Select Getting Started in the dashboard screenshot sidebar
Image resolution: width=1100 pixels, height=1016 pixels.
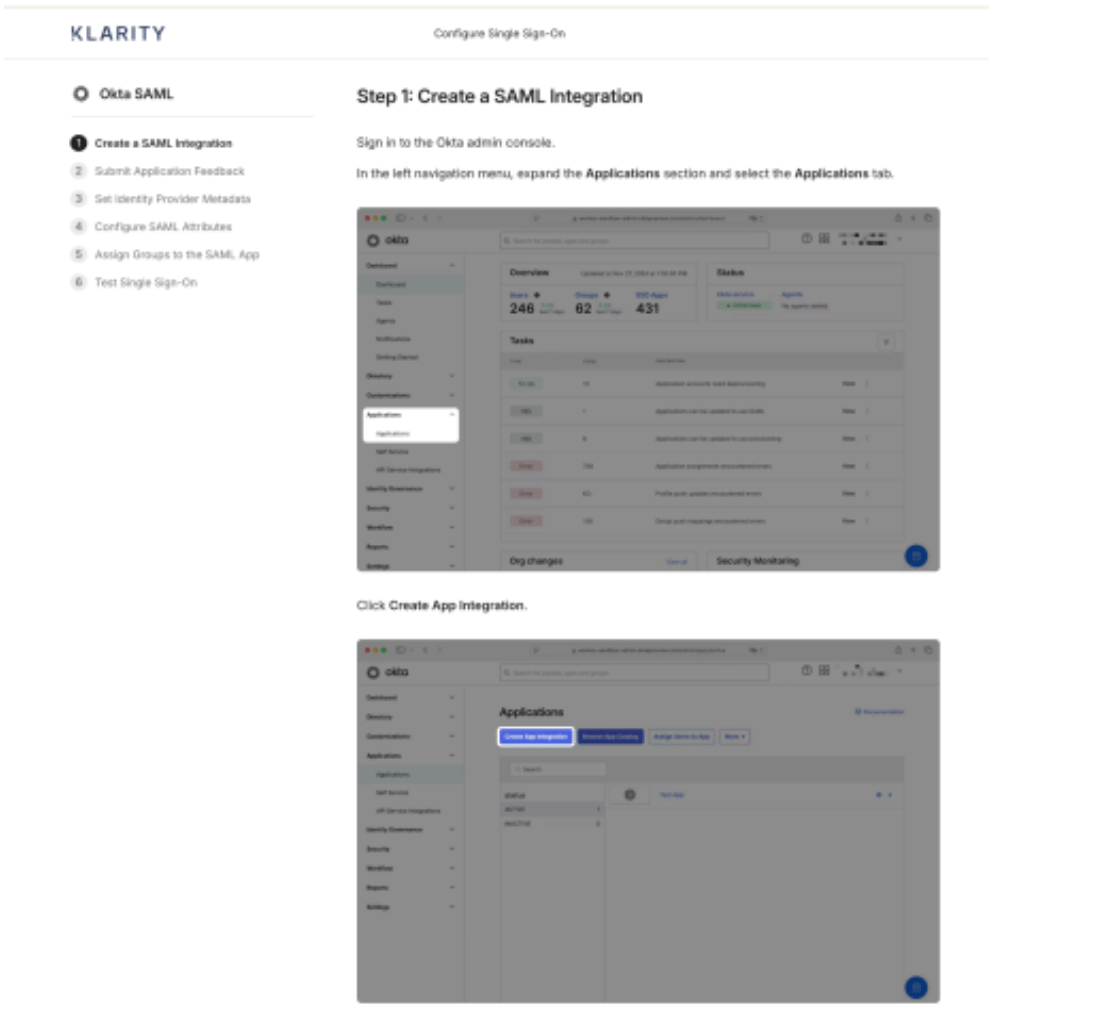397,357
